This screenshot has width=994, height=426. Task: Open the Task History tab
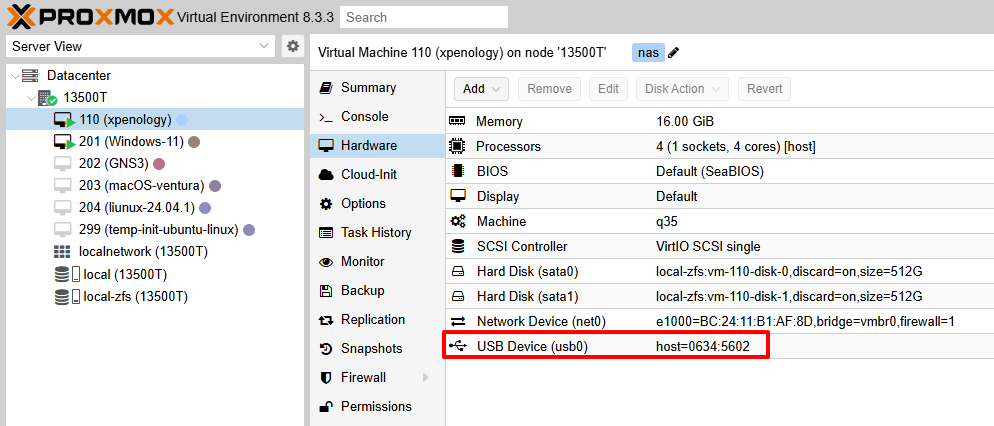tap(376, 233)
